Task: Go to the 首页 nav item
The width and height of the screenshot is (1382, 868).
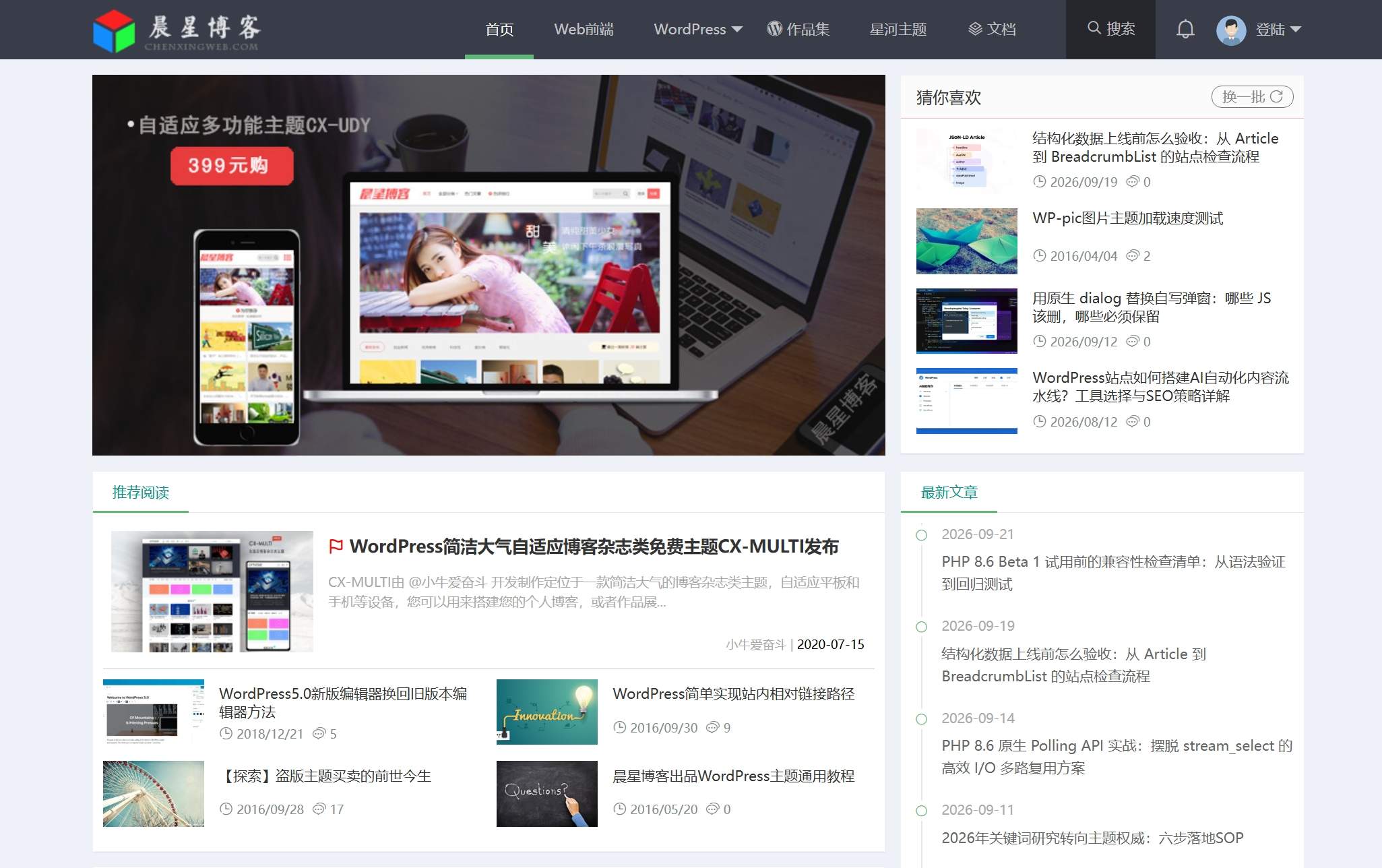Action: coord(499,30)
